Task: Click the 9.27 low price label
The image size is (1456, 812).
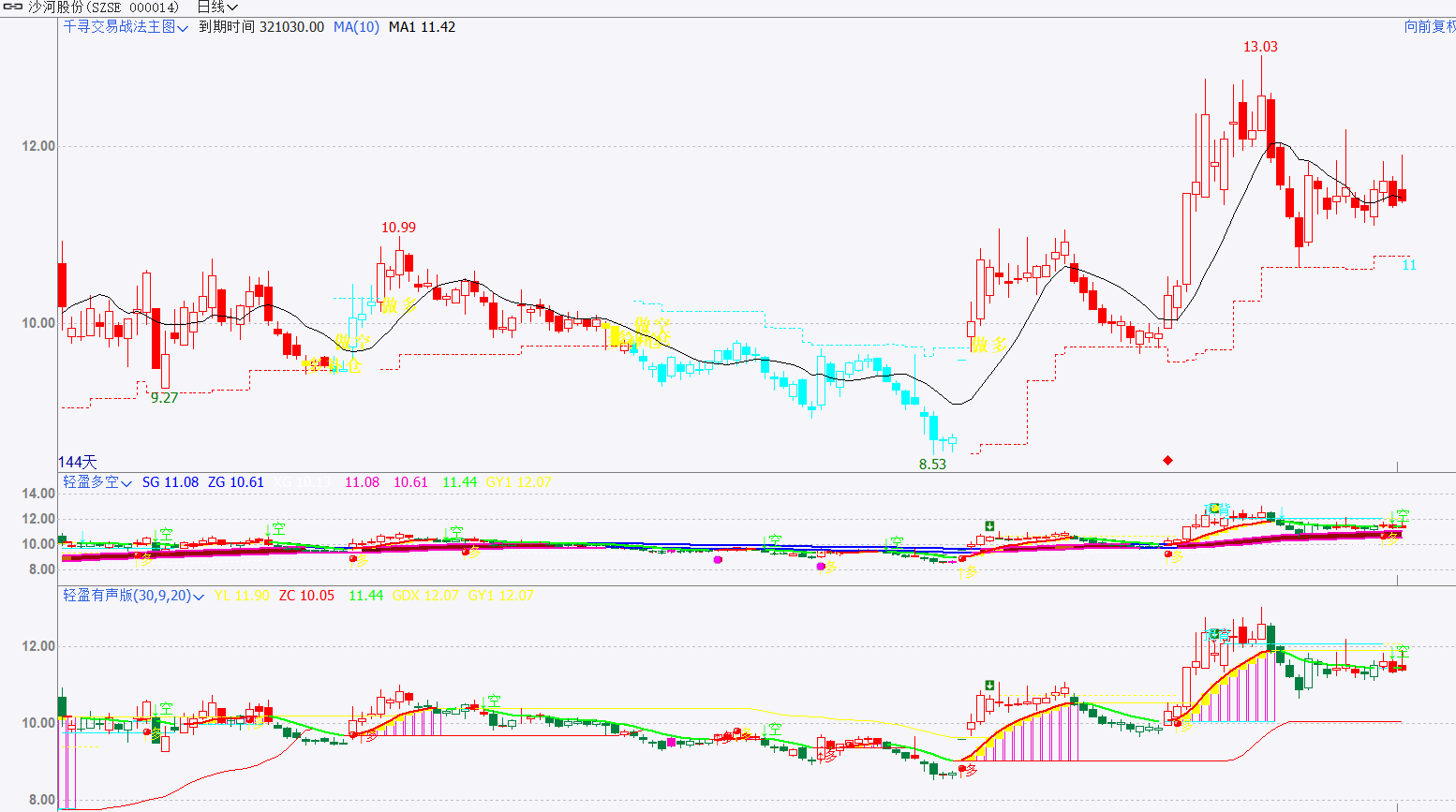Action: point(164,398)
